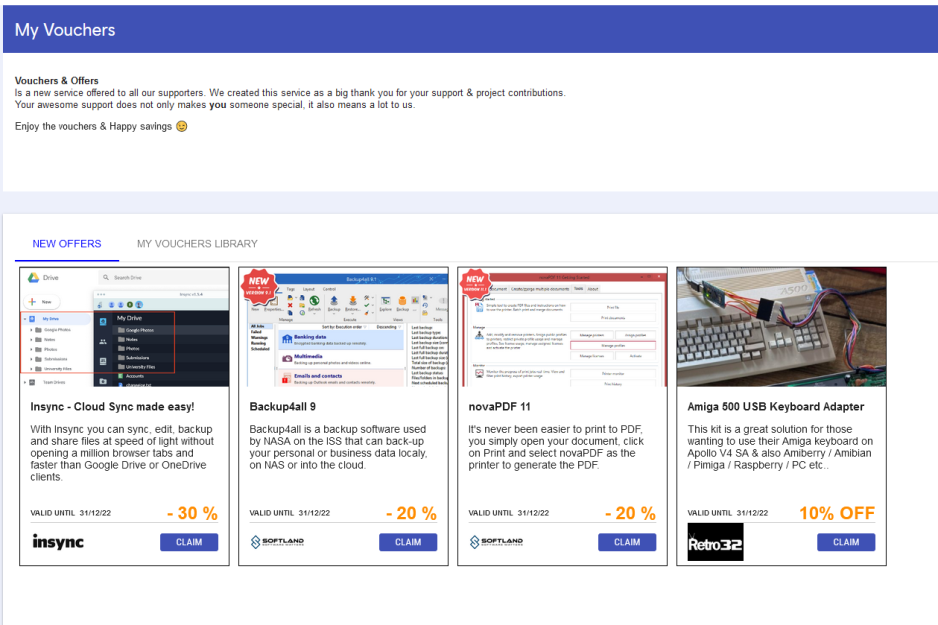
Task: Click the '- 30 %' discount on Insync card
Action: coord(192,513)
